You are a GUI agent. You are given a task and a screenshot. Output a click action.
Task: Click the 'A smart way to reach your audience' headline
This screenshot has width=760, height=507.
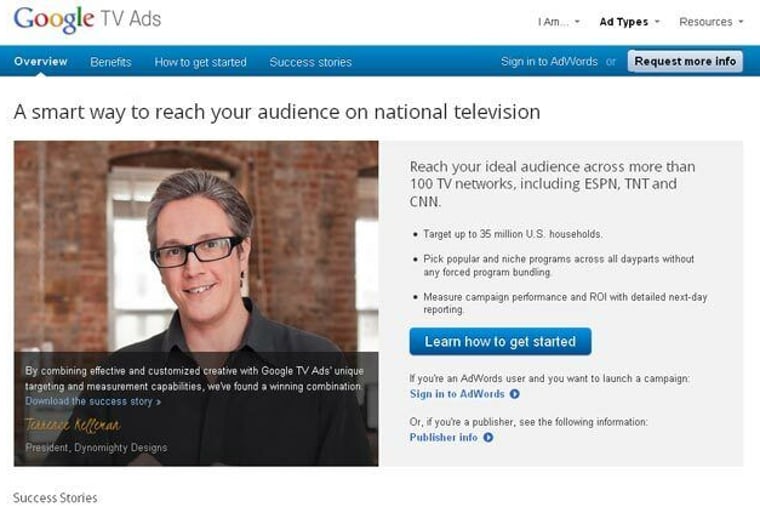click(x=277, y=111)
